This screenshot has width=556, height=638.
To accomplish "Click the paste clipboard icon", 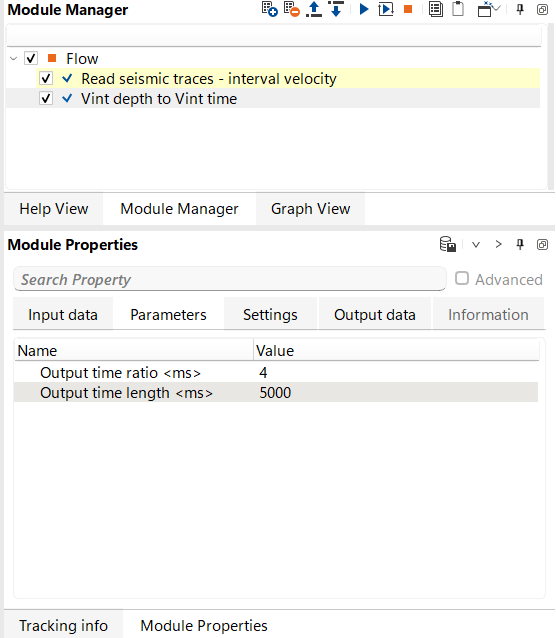I will coord(458,9).
